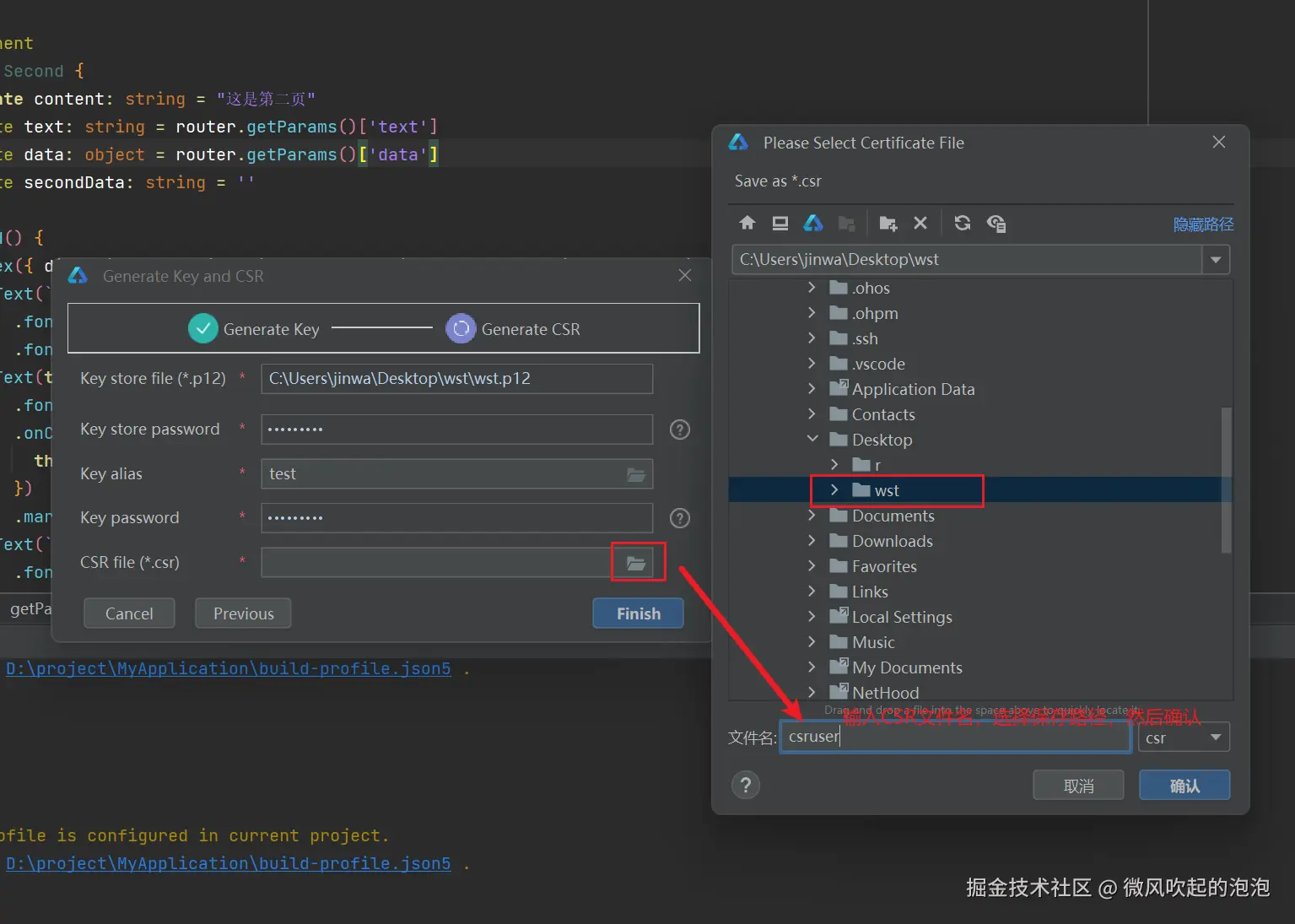Click the 'Save as *.csr' label text
The image size is (1295, 924).
pyautogui.click(x=778, y=181)
